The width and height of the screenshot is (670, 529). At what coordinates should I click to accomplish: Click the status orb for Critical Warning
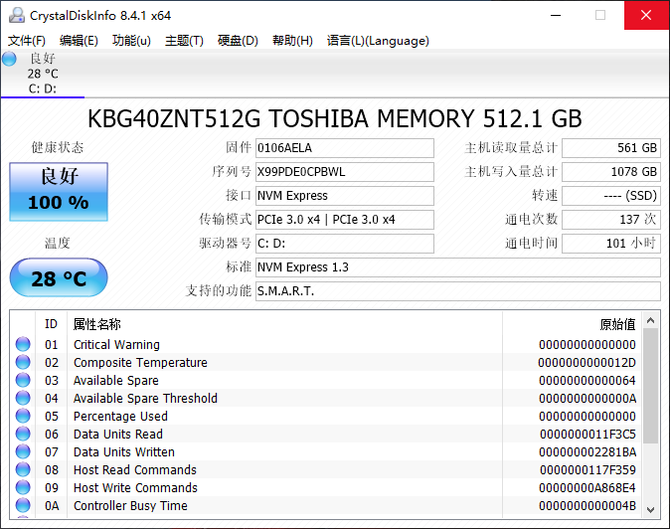(x=23, y=345)
